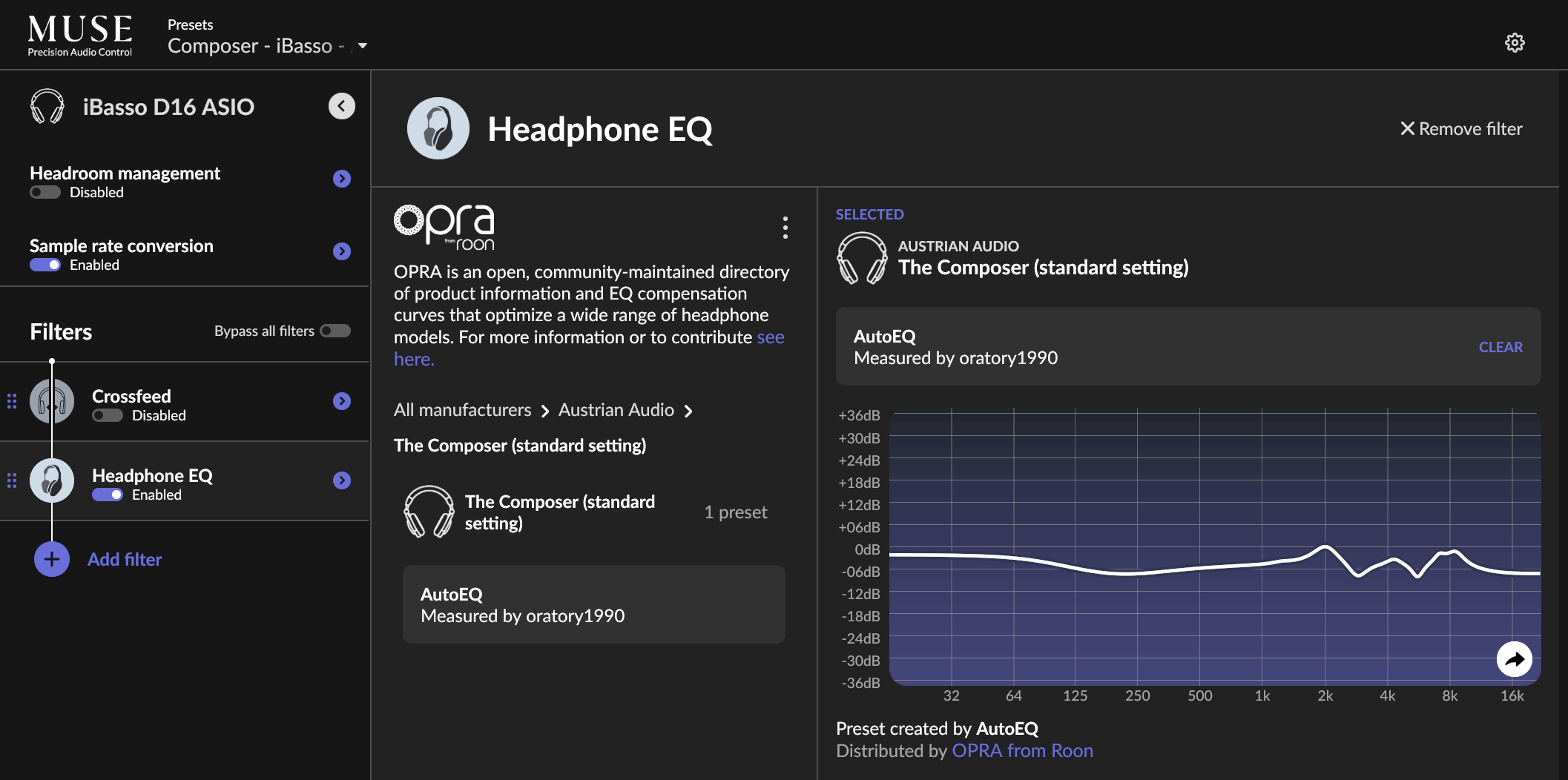Click Remove filter button
The width and height of the screenshot is (1568, 780).
pyautogui.click(x=1461, y=129)
